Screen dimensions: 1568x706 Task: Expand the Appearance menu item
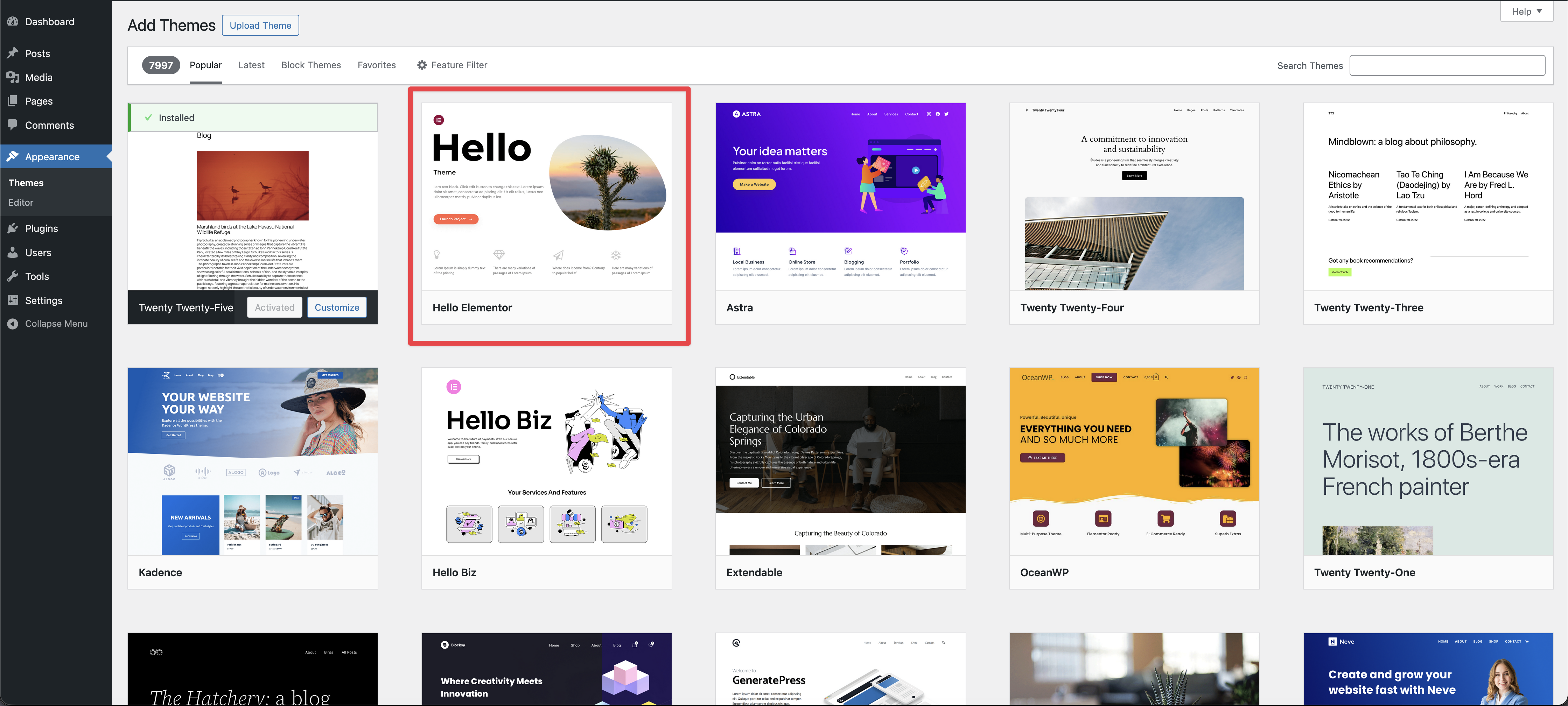pyautogui.click(x=52, y=156)
